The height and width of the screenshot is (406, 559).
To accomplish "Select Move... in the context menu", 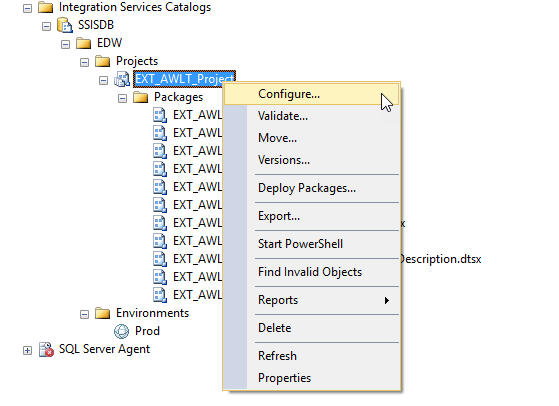I will click(312, 138).
